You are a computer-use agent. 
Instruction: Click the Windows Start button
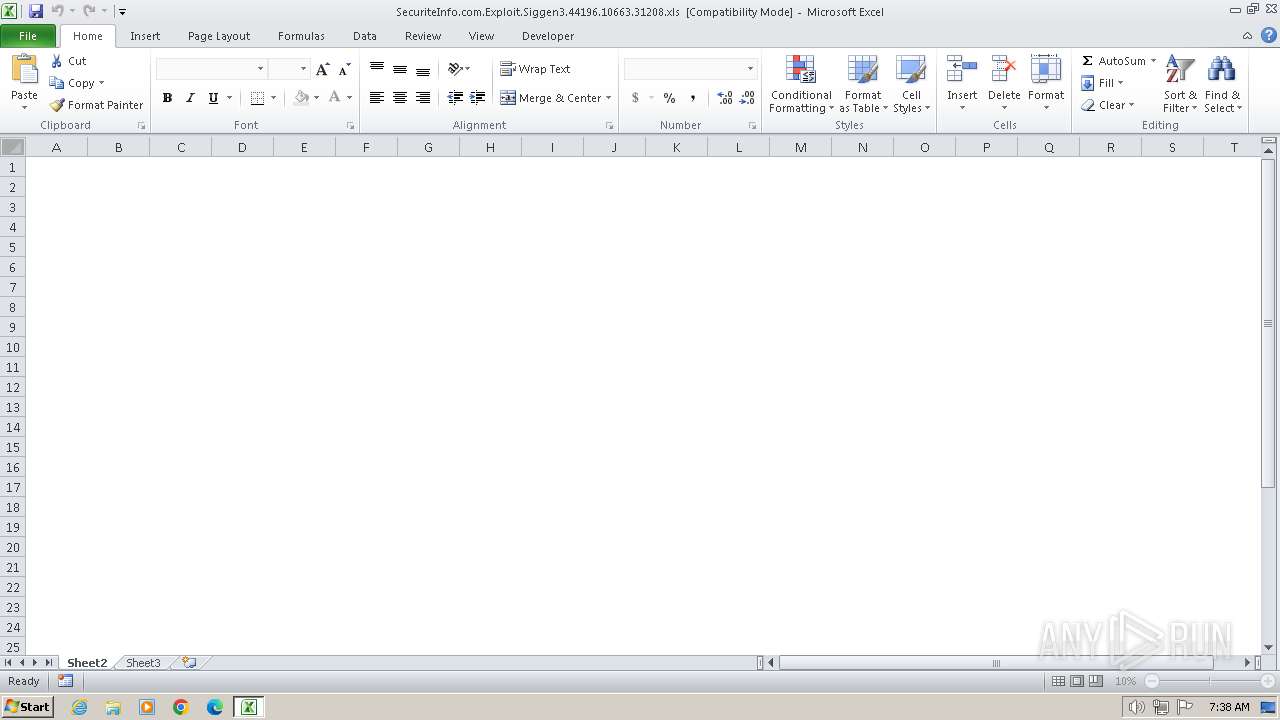click(27, 707)
